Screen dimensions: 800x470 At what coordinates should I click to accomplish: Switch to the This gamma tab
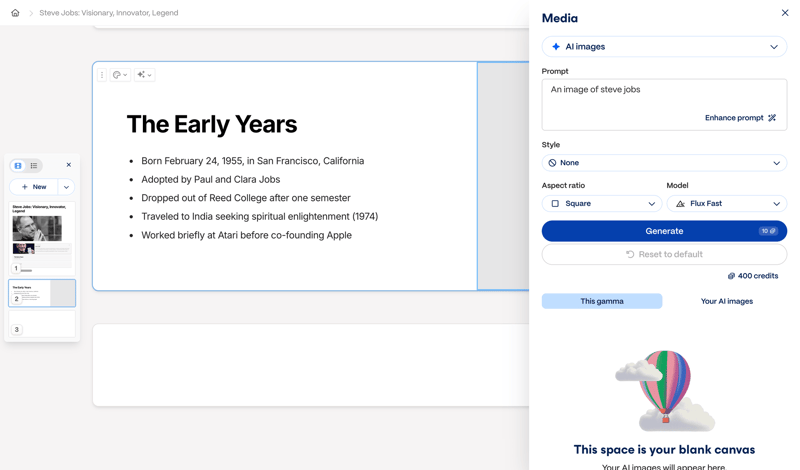602,301
